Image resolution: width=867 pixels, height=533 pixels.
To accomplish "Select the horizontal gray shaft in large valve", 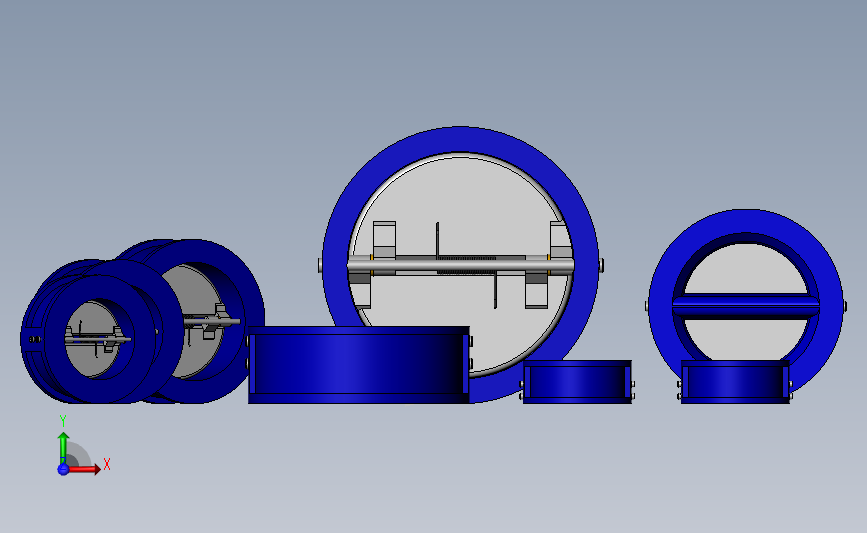I will pyautogui.click(x=461, y=266).
